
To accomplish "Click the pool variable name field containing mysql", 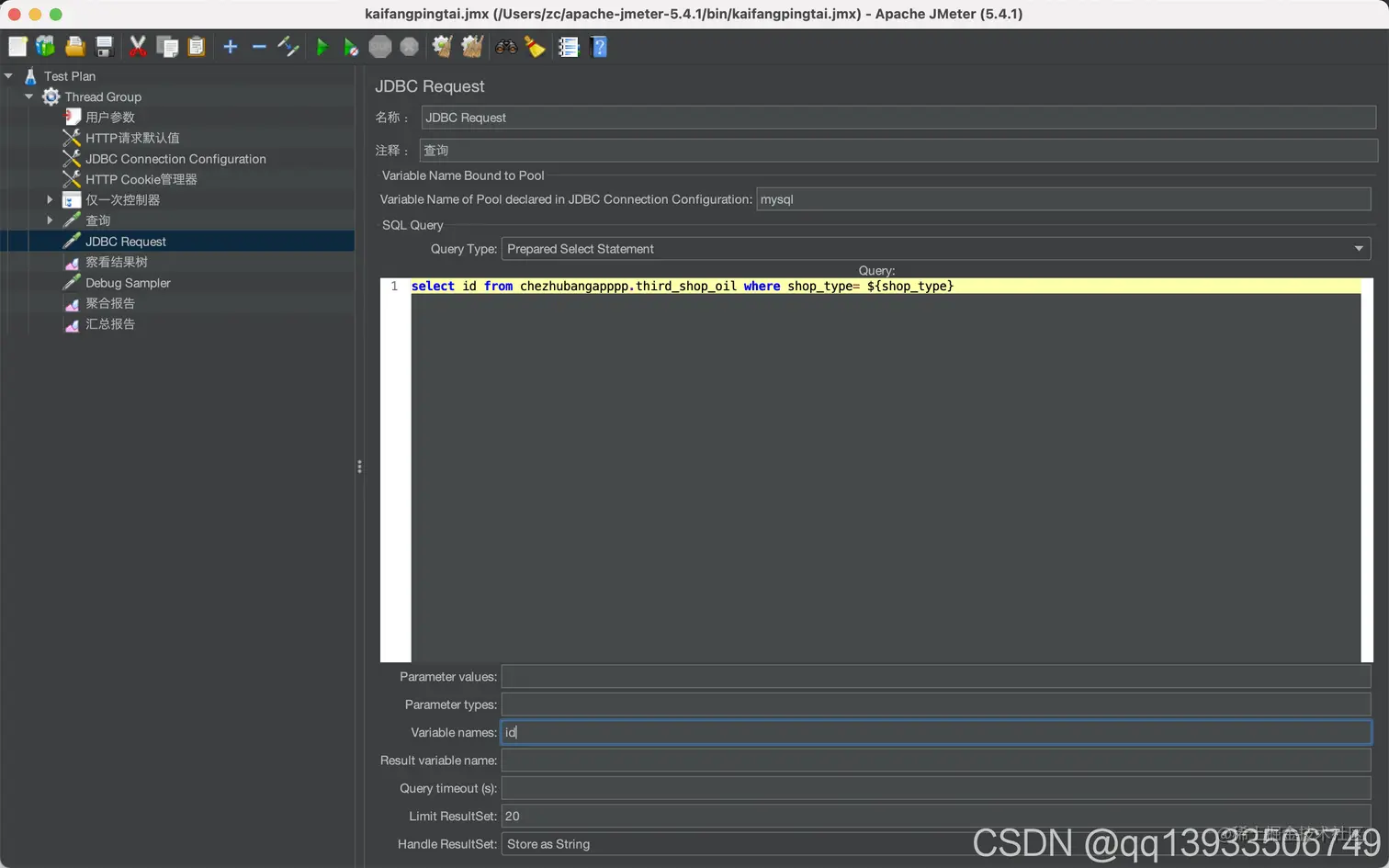I will coord(1064,199).
